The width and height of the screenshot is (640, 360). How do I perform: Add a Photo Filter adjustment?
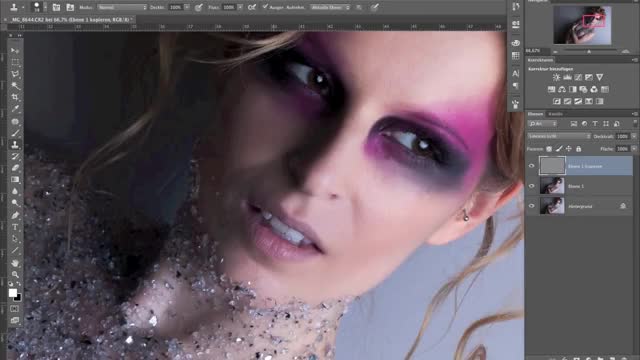(583, 89)
